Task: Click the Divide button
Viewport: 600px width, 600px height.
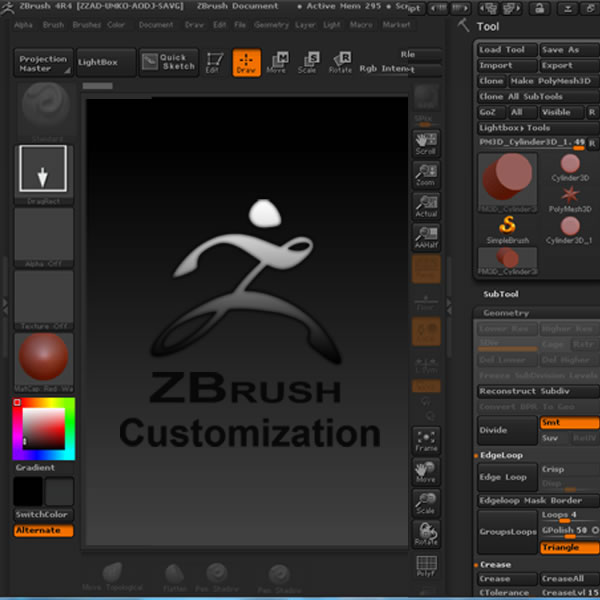Action: (x=507, y=430)
